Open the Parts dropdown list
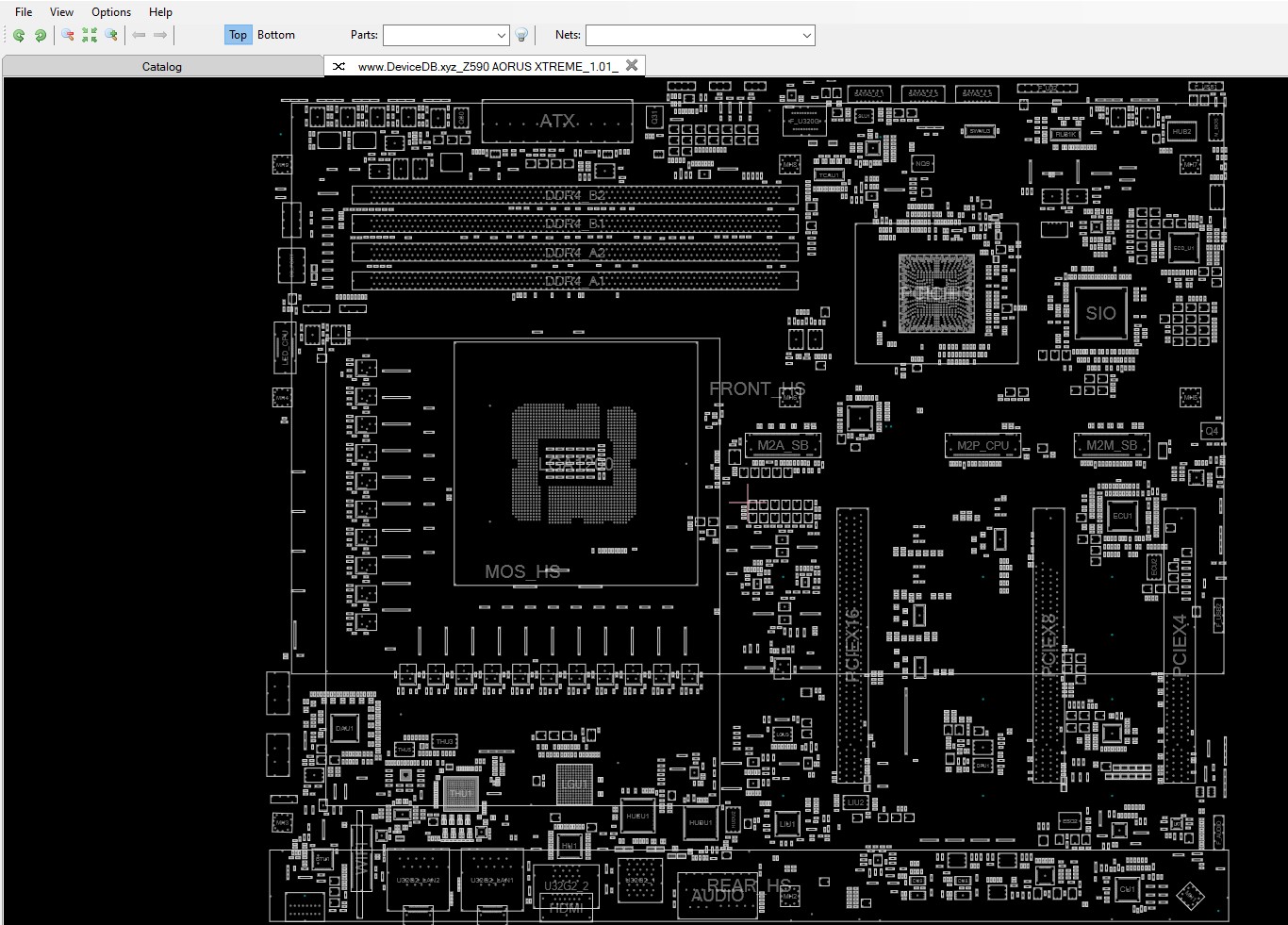Screen dimensions: 1288x925 pyautogui.click(x=501, y=35)
